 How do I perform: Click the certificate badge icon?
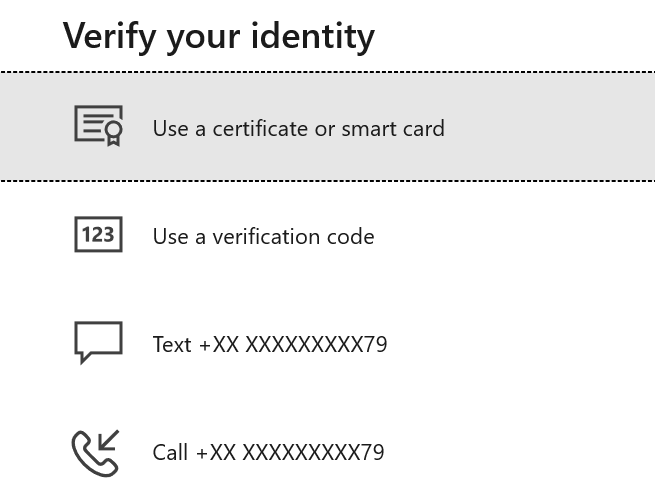pyautogui.click(x=98, y=126)
